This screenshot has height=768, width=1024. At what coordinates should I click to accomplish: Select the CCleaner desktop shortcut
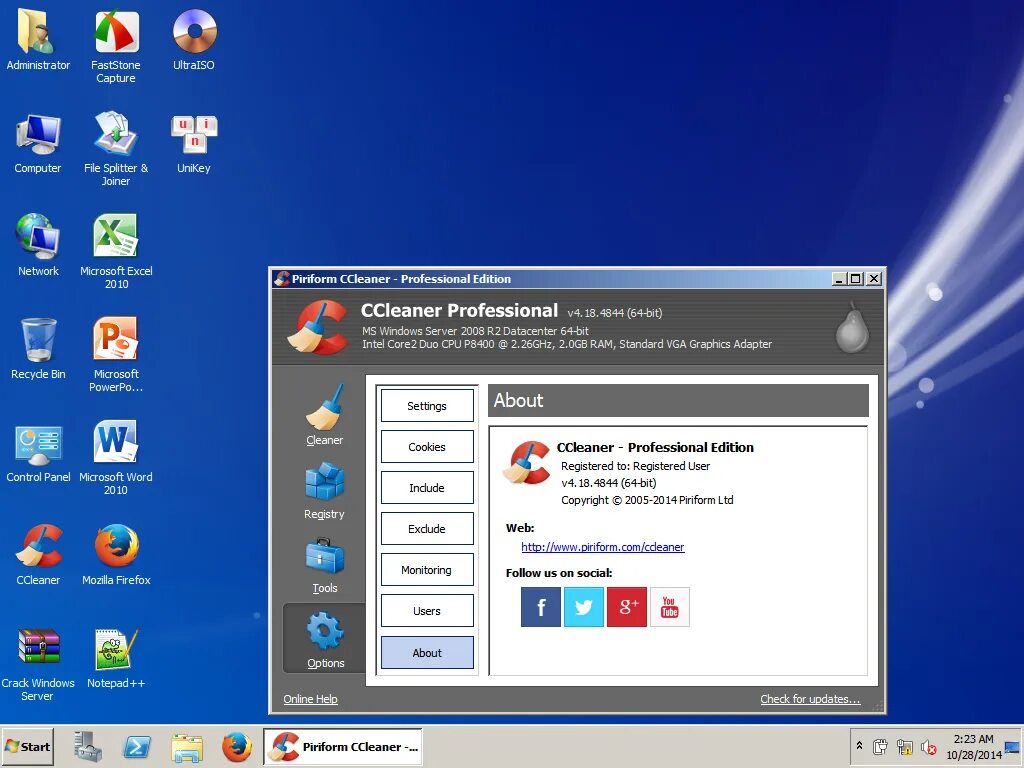(x=38, y=554)
